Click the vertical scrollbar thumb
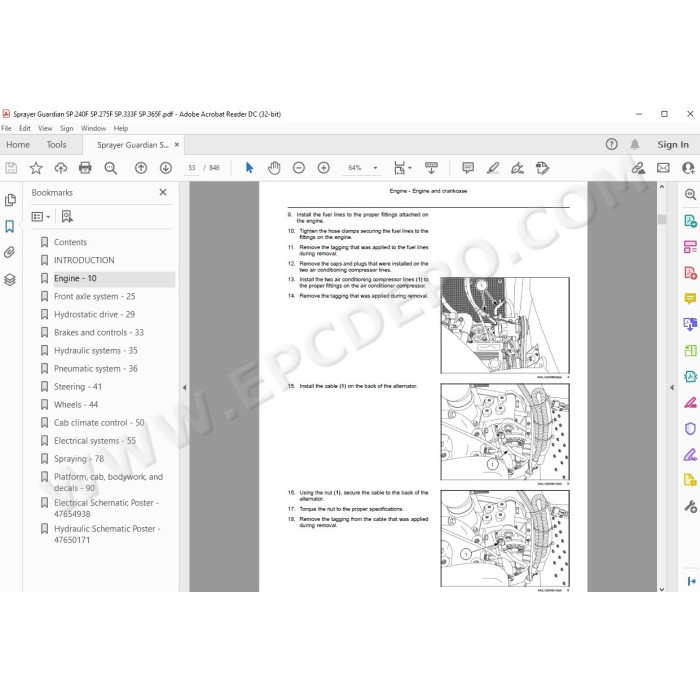Screen dimensions: 700x700 [662, 219]
